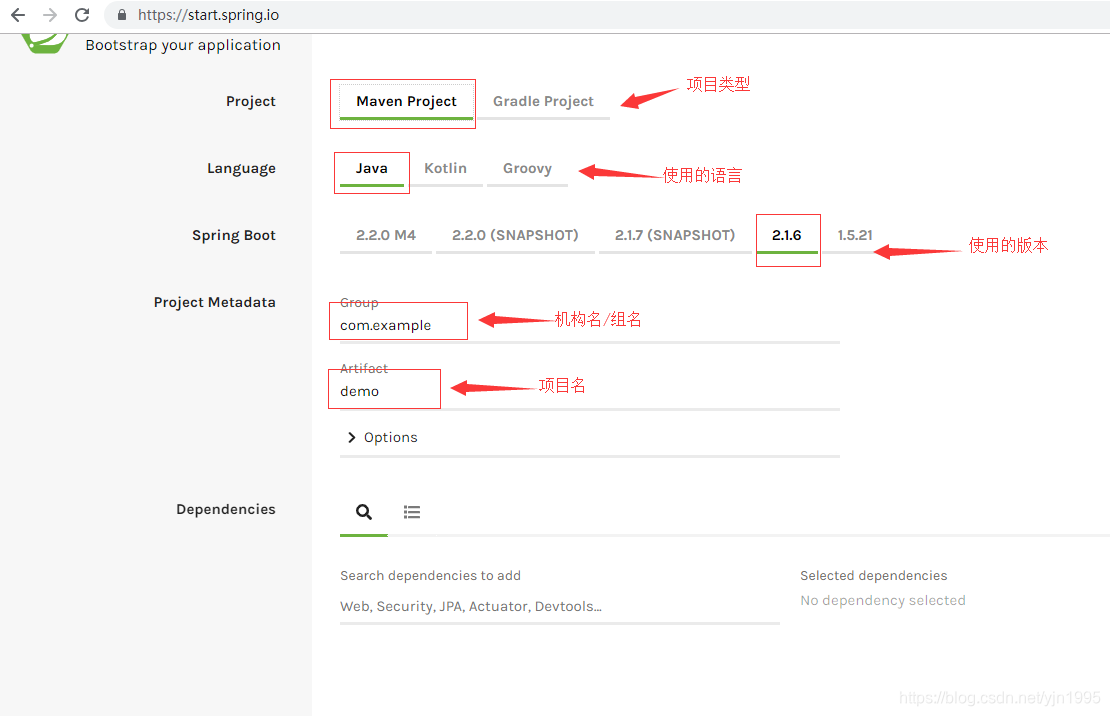The image size is (1110, 716).
Task: Click the browser forward arrow
Action: [50, 15]
